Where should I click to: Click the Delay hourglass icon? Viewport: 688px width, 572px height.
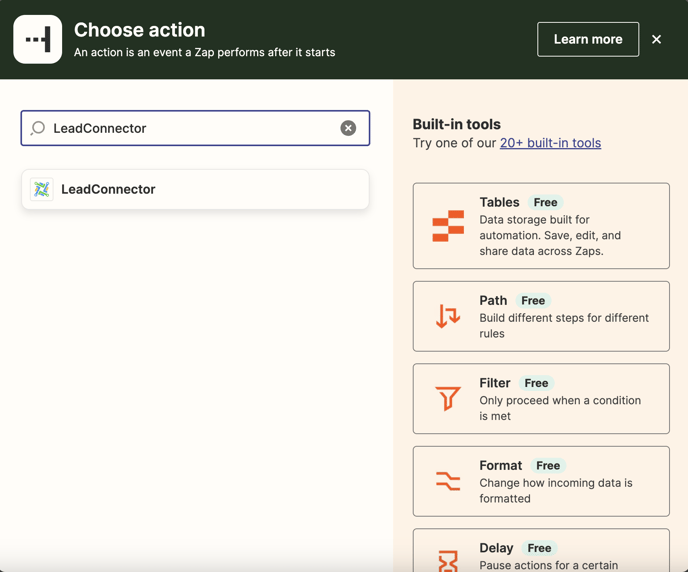[448, 559]
